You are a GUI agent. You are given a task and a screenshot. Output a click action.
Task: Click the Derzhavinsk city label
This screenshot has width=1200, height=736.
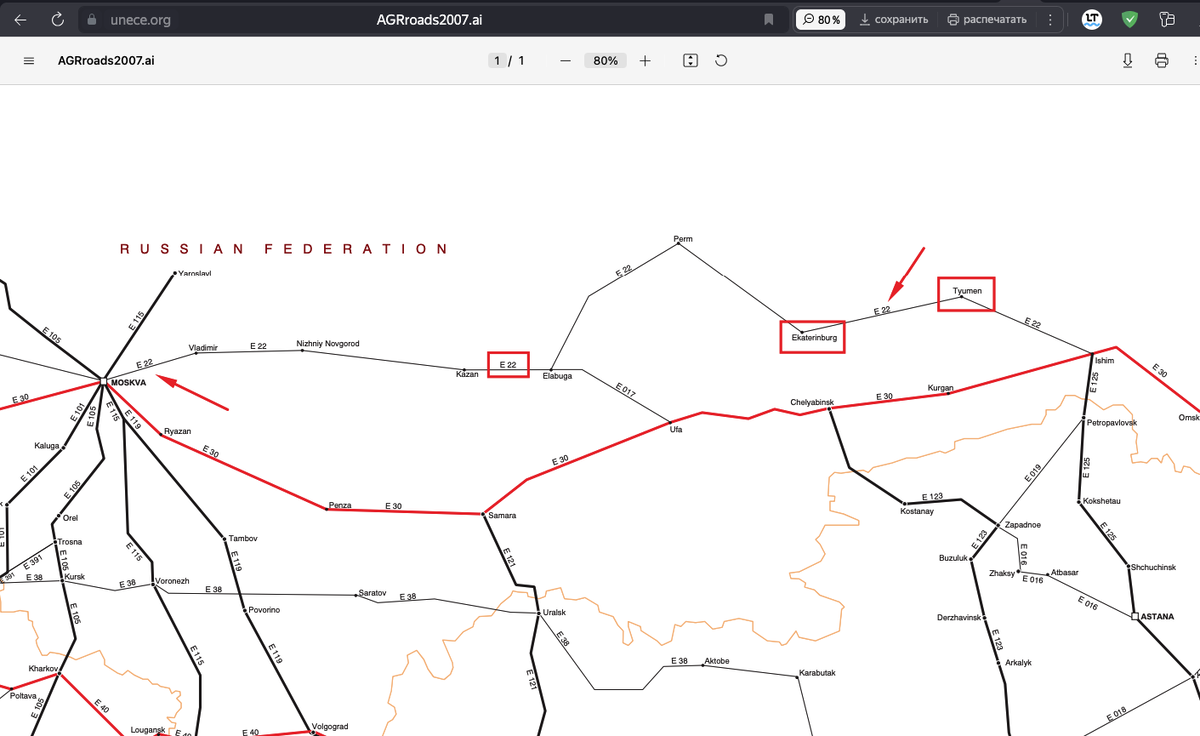959,617
